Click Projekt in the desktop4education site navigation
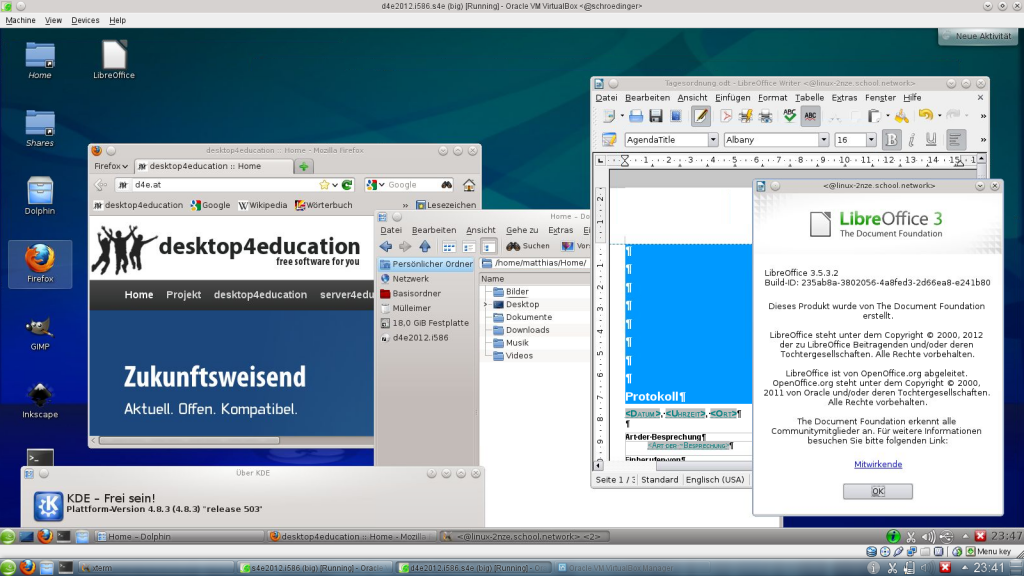The width and height of the screenshot is (1024, 576). 184,295
